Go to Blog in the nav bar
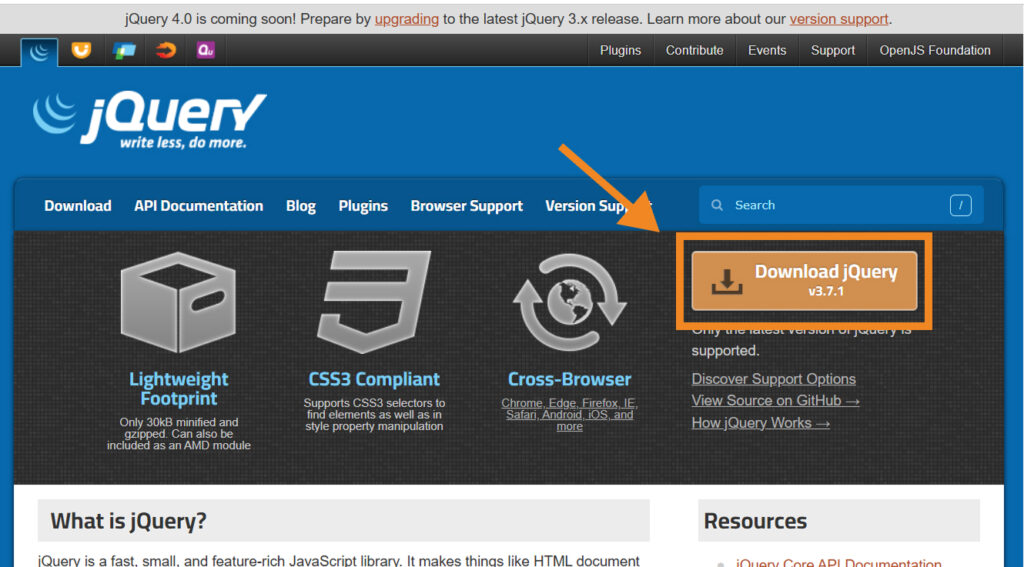The height and width of the screenshot is (567, 1024). 300,206
